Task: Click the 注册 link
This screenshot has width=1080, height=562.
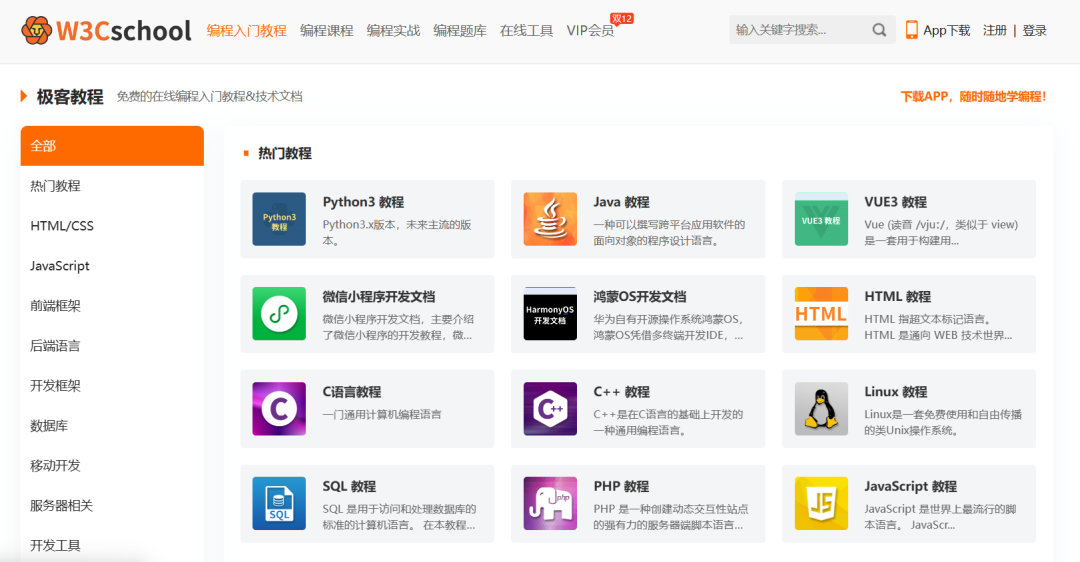Action: tap(995, 30)
